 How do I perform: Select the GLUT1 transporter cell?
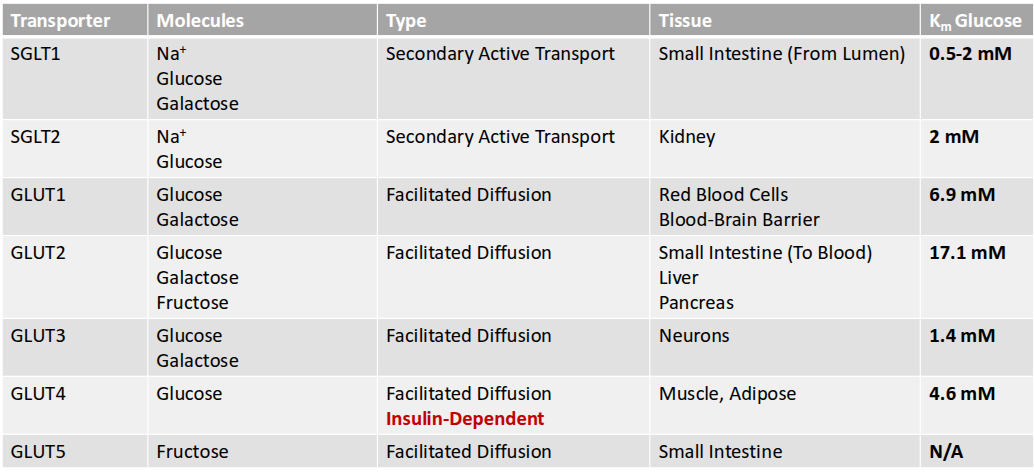pyautogui.click(x=36, y=195)
